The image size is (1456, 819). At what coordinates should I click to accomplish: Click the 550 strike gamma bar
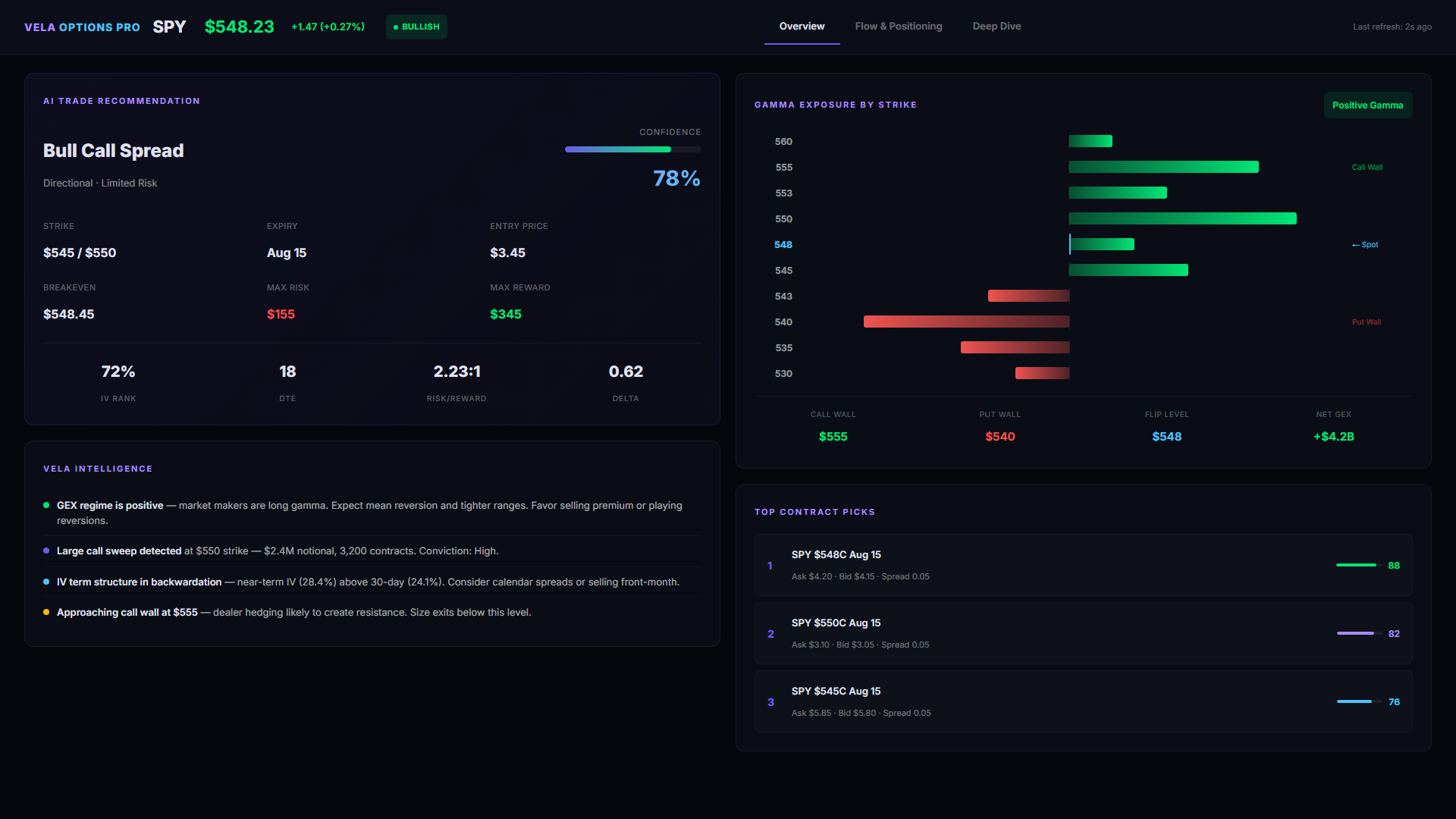pos(1183,218)
